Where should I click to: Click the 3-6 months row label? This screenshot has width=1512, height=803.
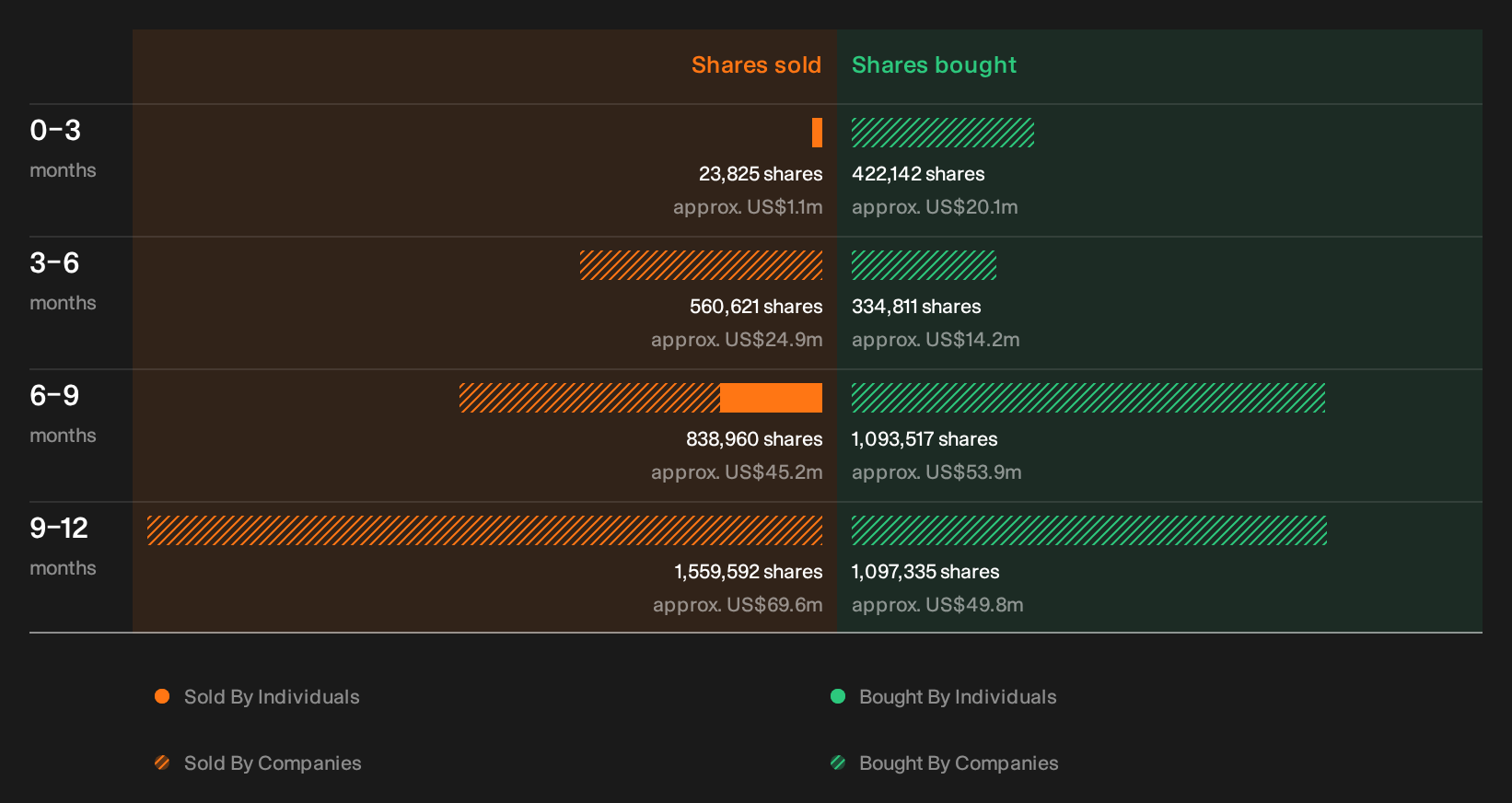pos(63,281)
